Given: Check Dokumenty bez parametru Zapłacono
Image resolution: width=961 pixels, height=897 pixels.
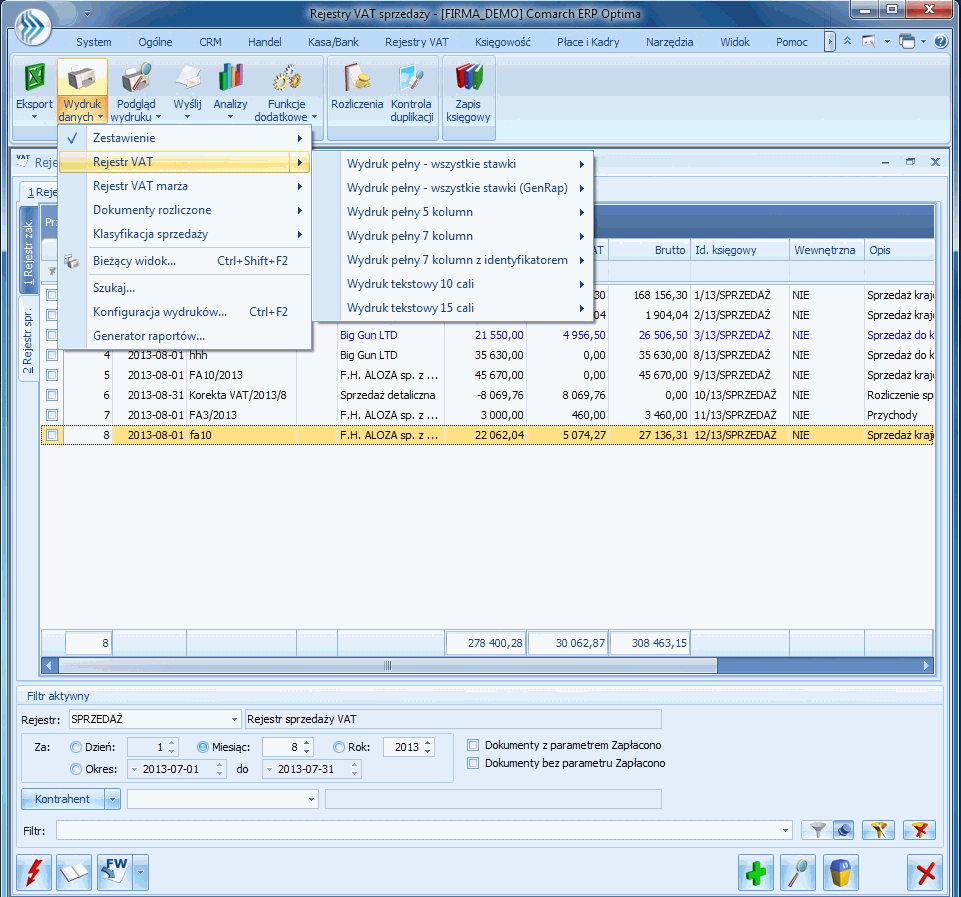Looking at the screenshot, I should pos(473,763).
